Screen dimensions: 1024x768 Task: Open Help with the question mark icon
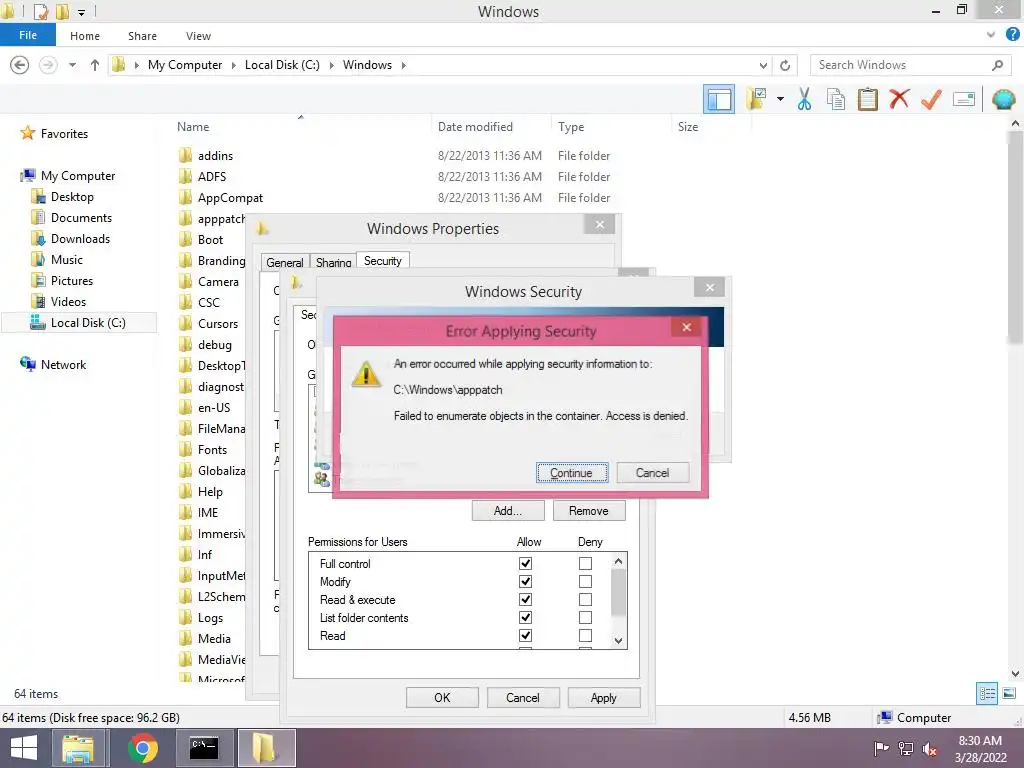pyautogui.click(x=1012, y=35)
